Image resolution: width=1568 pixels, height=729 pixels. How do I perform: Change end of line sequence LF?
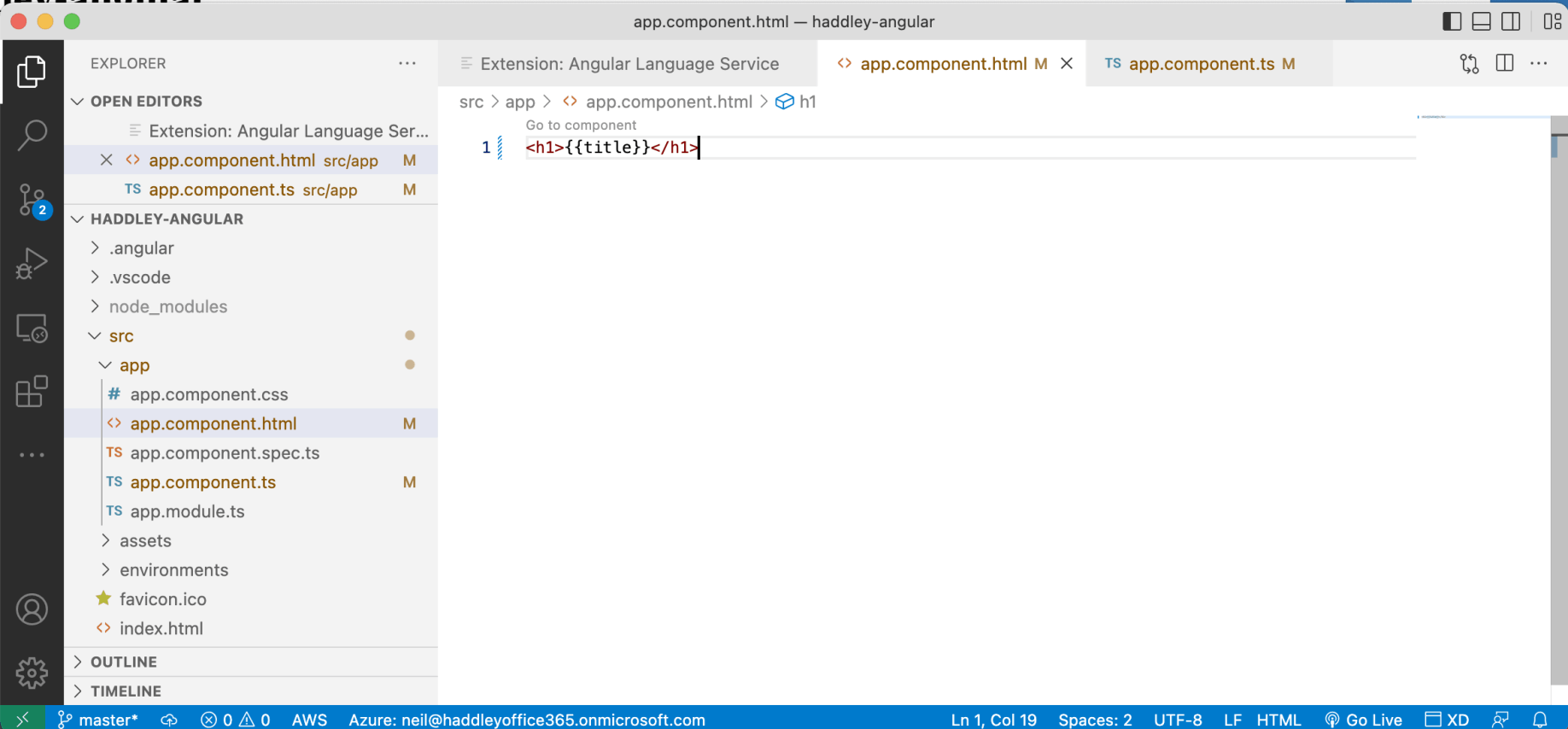click(1232, 720)
